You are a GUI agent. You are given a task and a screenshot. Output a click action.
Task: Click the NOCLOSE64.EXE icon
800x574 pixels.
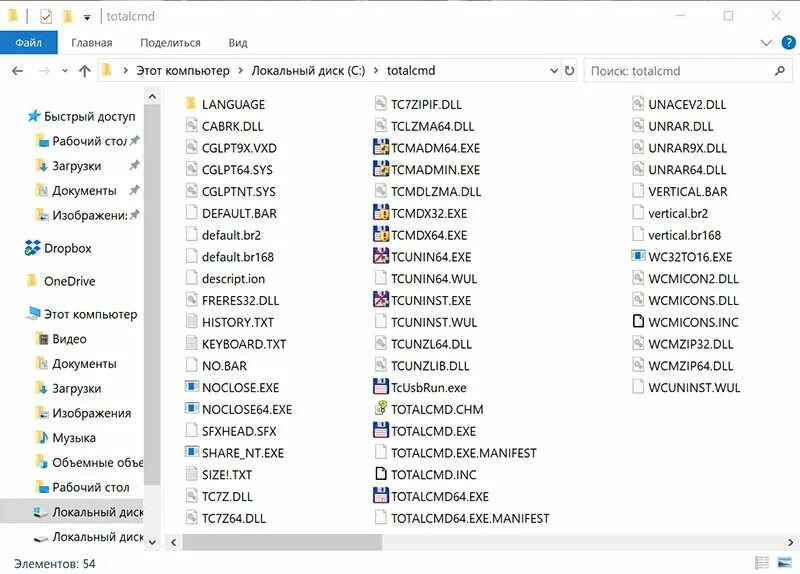[x=191, y=408]
